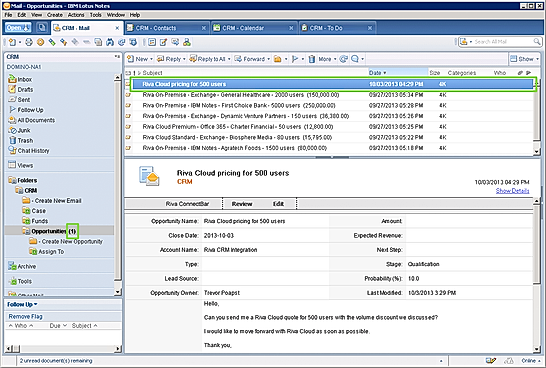Click the Move to Folder icon
The height and width of the screenshot is (368, 546).
[x=278, y=59]
